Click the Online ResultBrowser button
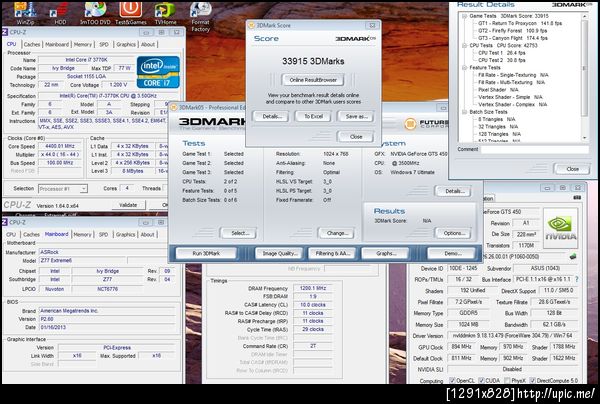Screen dimensions: 600x404 (313, 80)
